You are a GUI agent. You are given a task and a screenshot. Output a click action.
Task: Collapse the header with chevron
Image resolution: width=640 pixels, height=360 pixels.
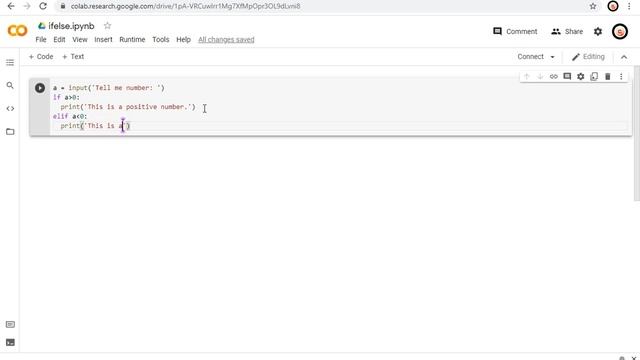click(624, 57)
